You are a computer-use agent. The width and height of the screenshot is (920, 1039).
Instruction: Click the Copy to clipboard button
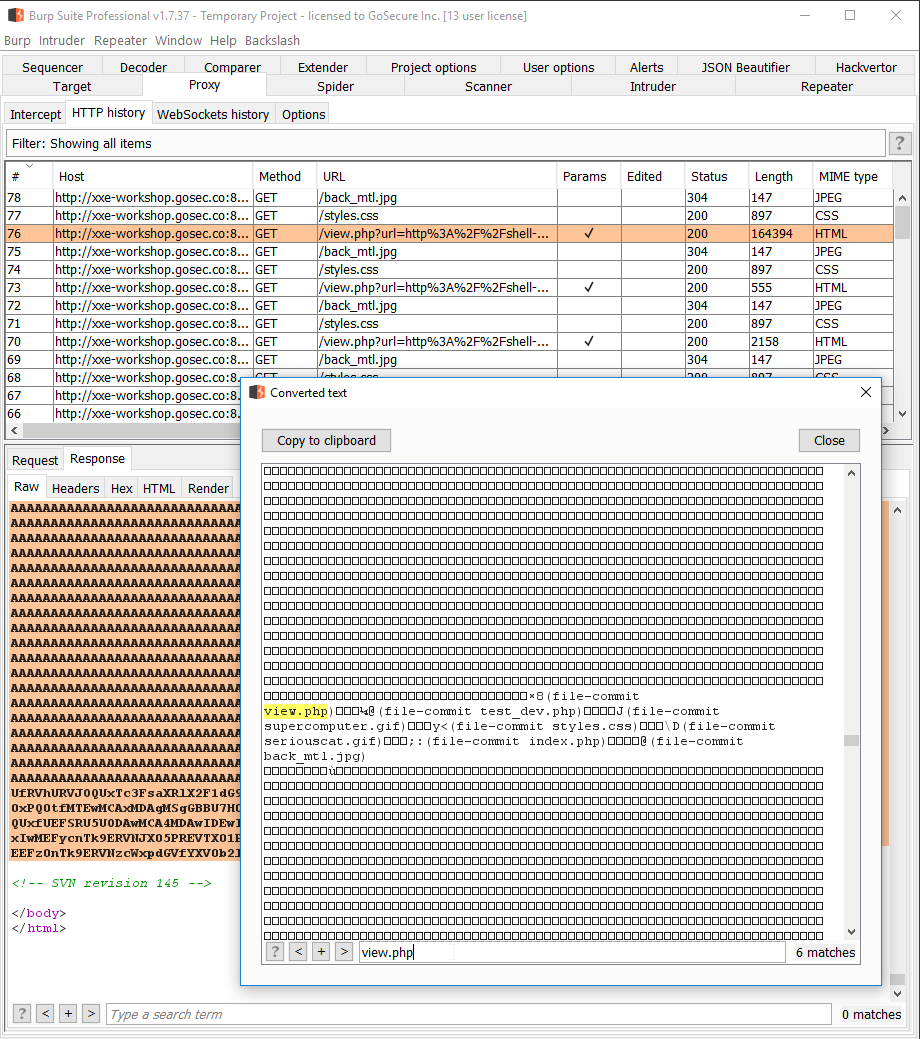[x=325, y=440]
